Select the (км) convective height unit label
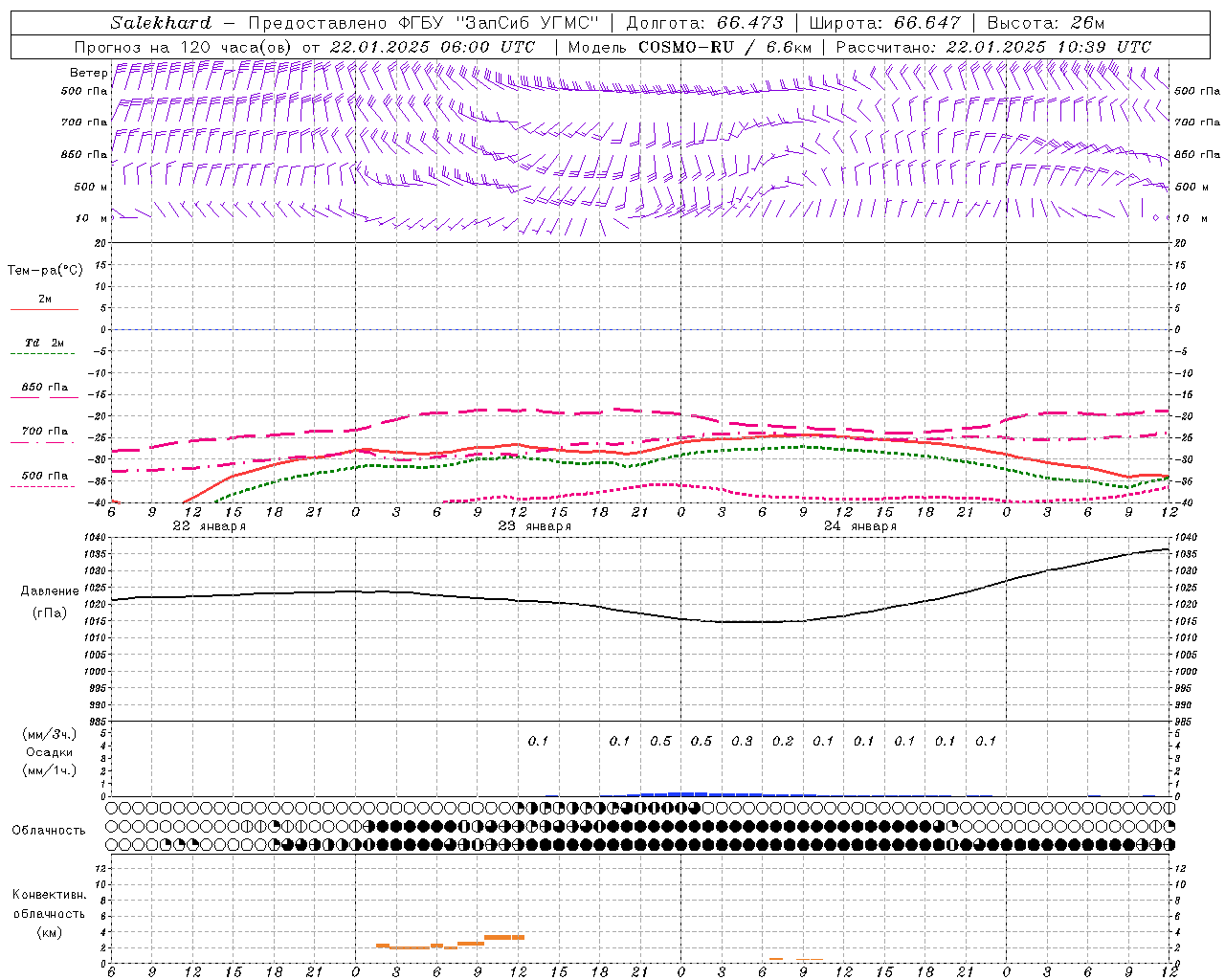The height and width of the screenshot is (980, 1225). coord(49,932)
